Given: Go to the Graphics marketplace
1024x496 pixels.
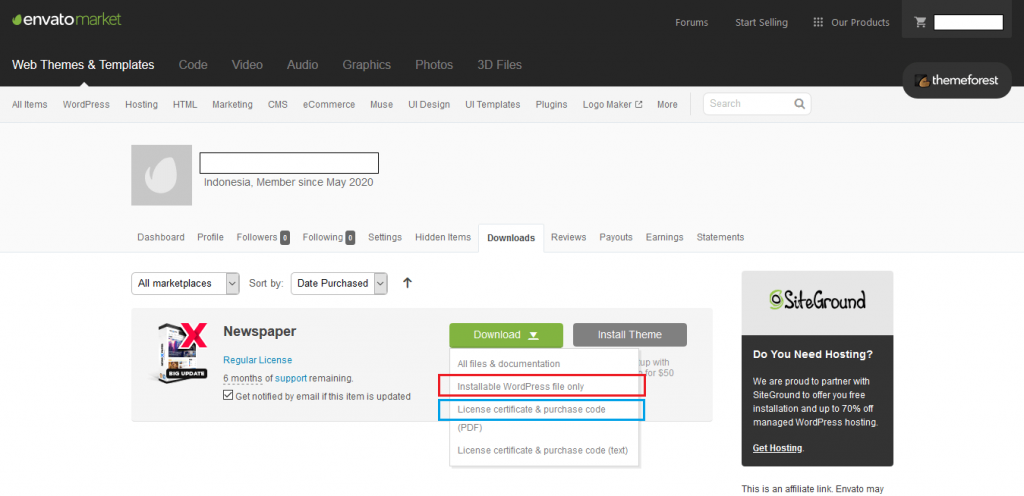Looking at the screenshot, I should click(366, 65).
